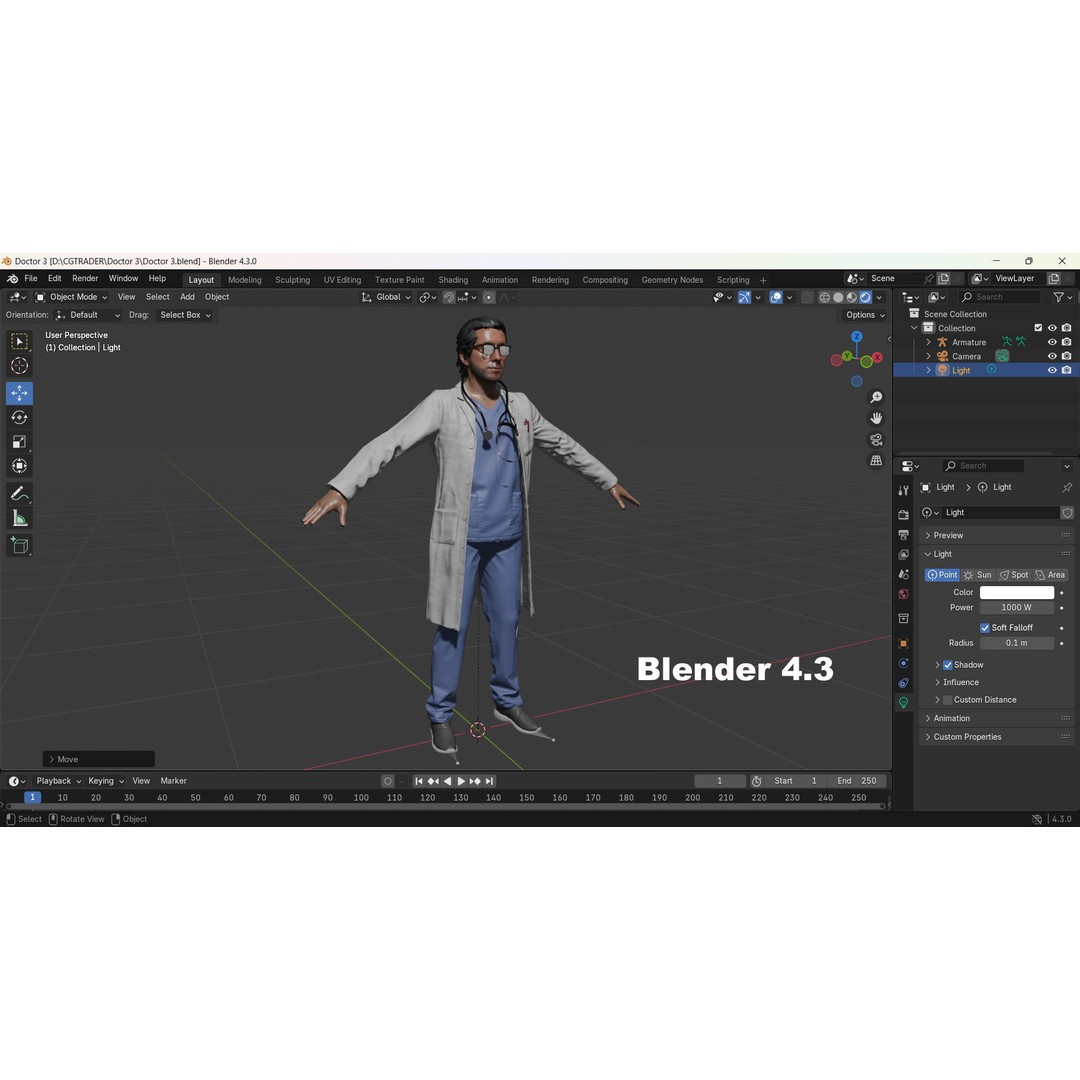Screen dimensions: 1080x1080
Task: Open the Light data properties tab
Action: point(904,703)
